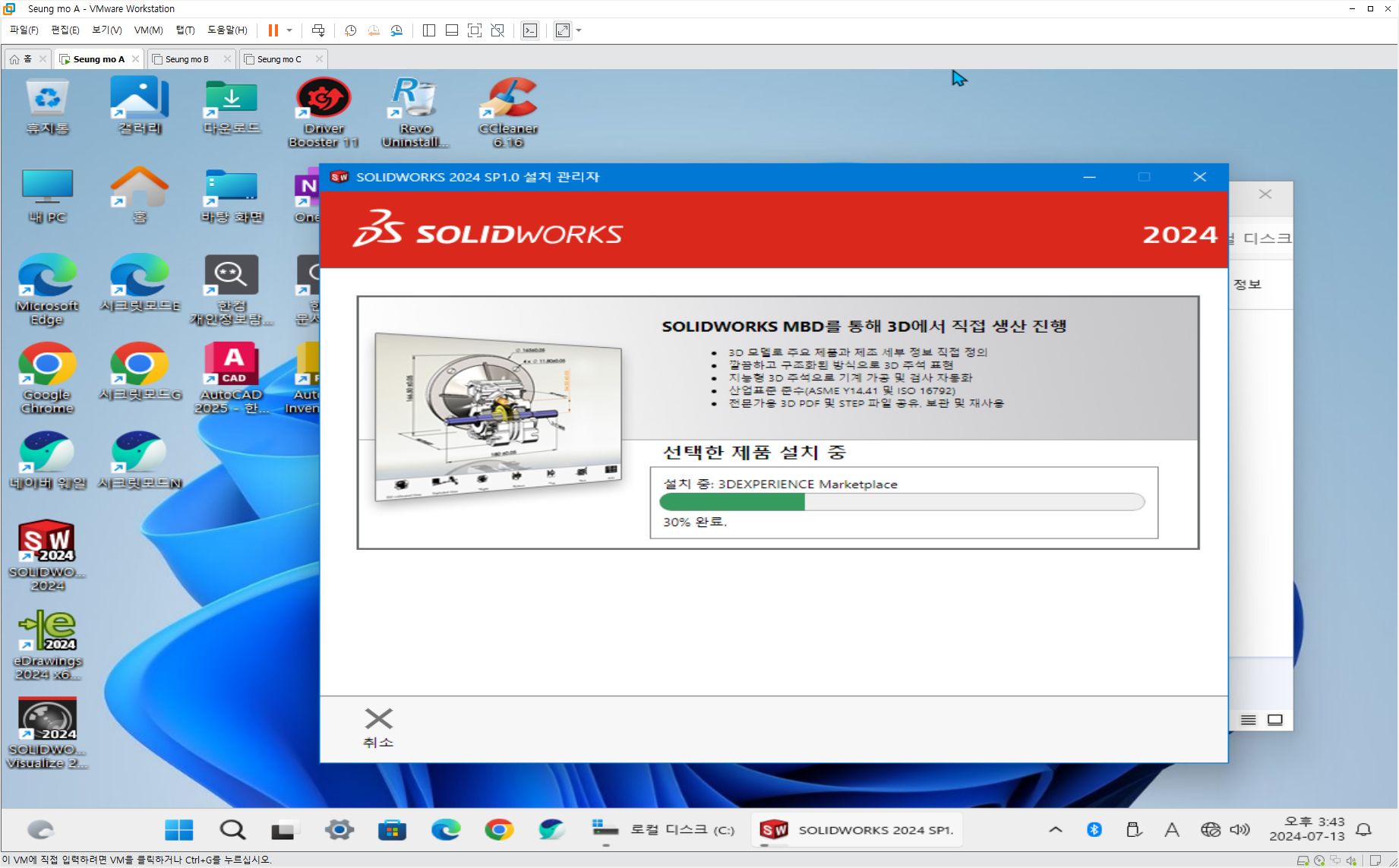Open the 휴지통 recycle bin icon
1399x868 pixels.
click(x=47, y=107)
